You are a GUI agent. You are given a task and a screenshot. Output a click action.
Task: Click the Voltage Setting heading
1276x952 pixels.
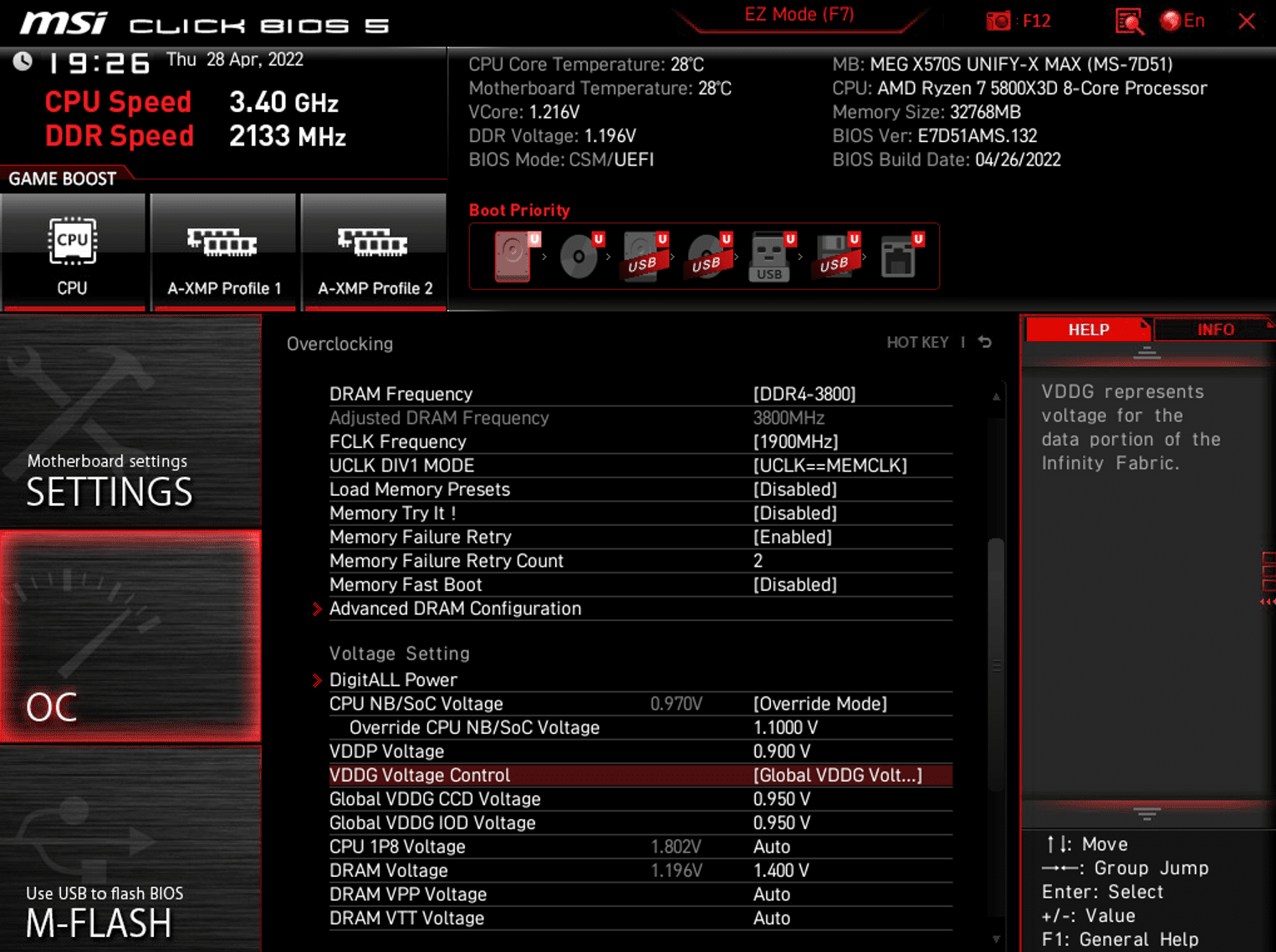400,654
